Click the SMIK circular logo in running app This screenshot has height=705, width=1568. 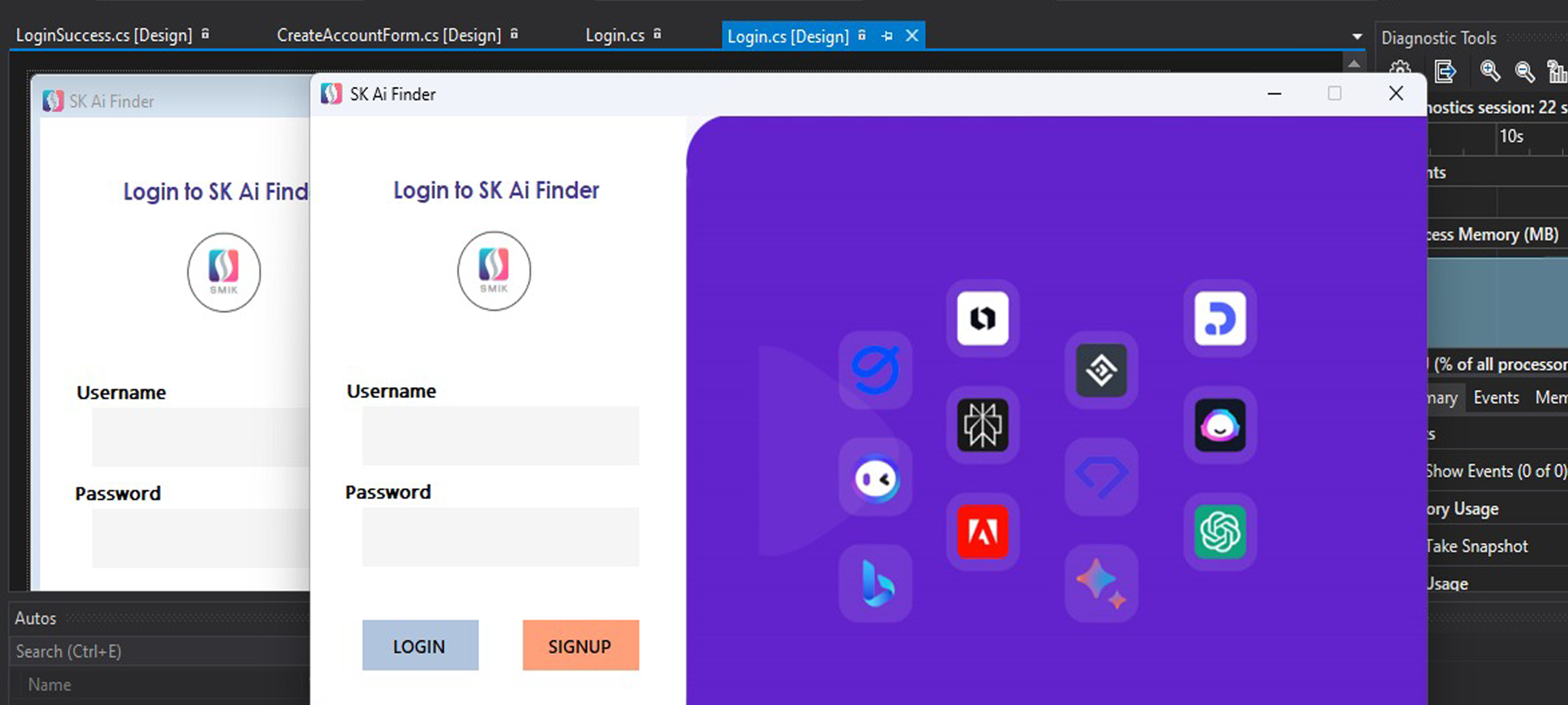pos(493,271)
